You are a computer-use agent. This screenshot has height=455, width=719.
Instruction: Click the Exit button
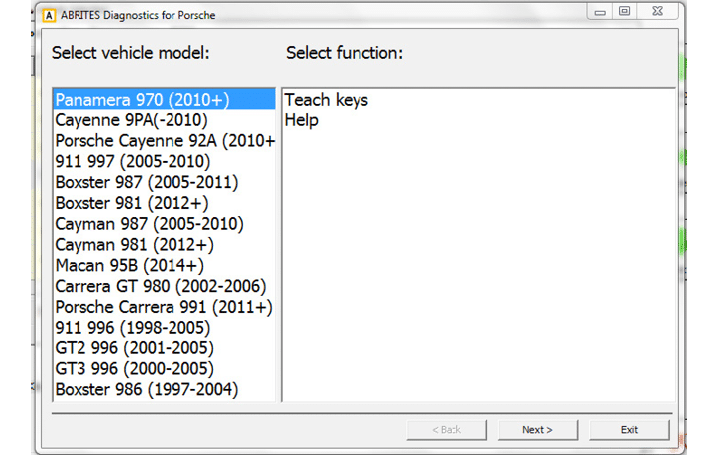pos(629,429)
